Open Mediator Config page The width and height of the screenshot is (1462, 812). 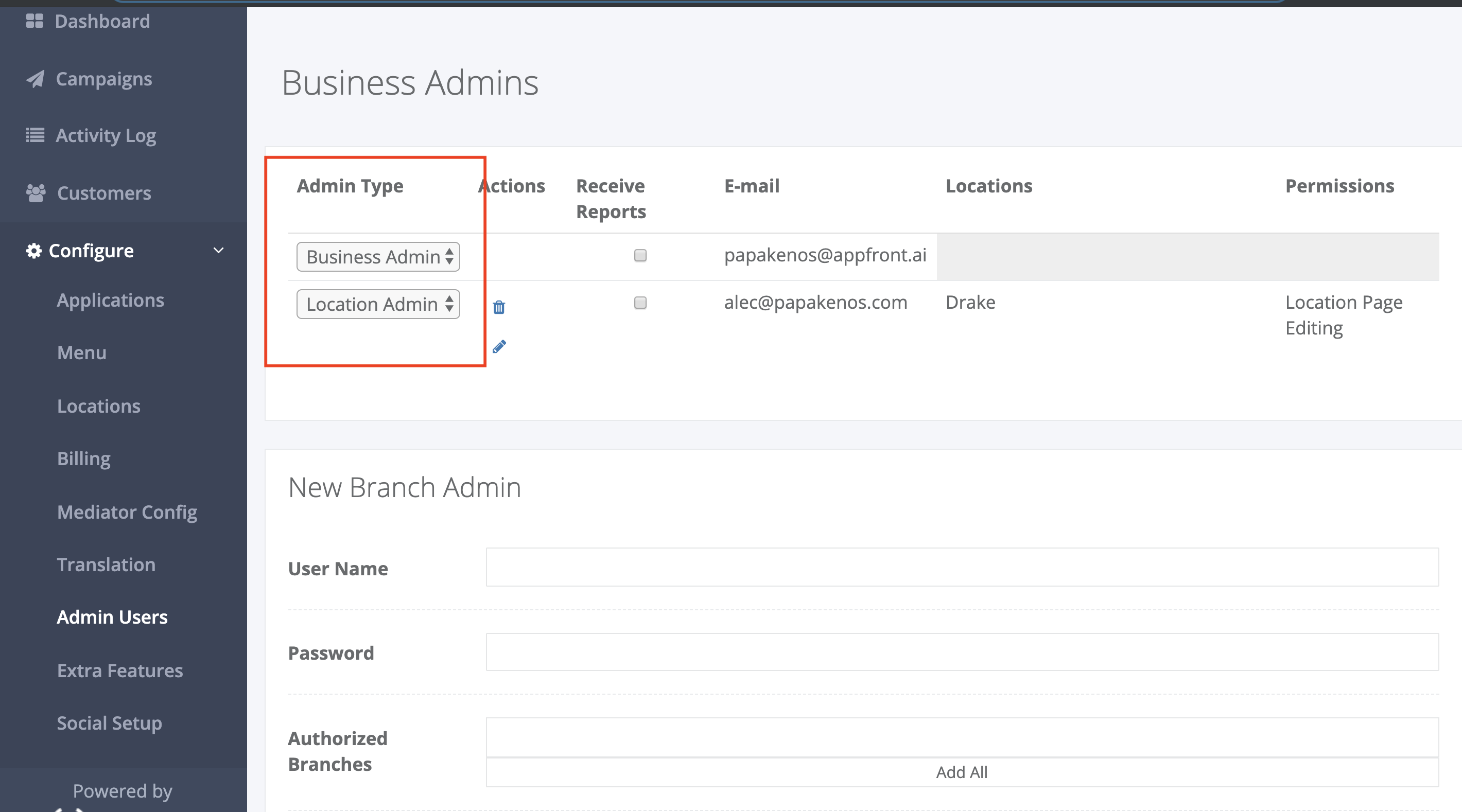(127, 512)
